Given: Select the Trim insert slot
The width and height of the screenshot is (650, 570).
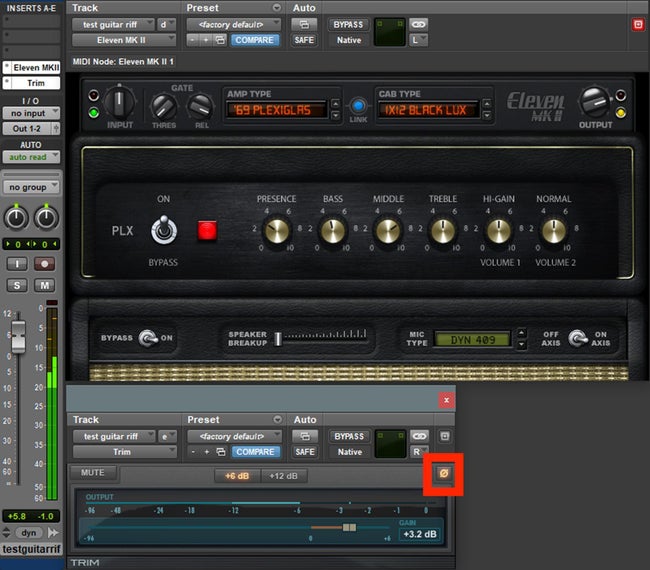Looking at the screenshot, I should click(32, 83).
